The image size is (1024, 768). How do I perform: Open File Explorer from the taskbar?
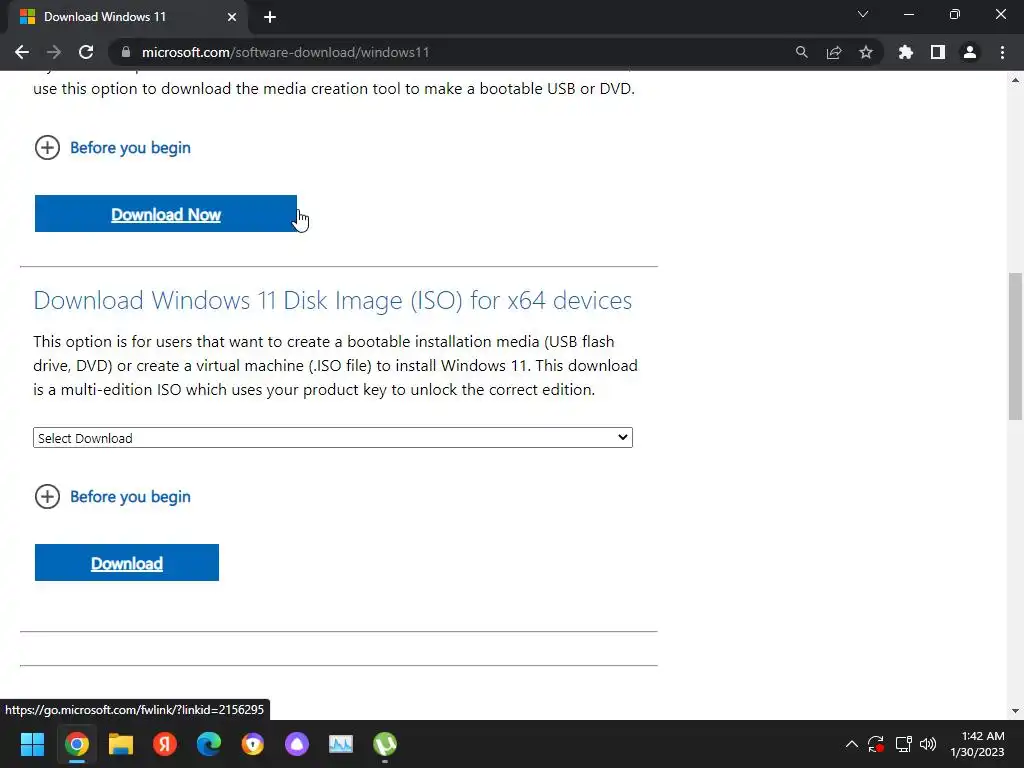(121, 744)
